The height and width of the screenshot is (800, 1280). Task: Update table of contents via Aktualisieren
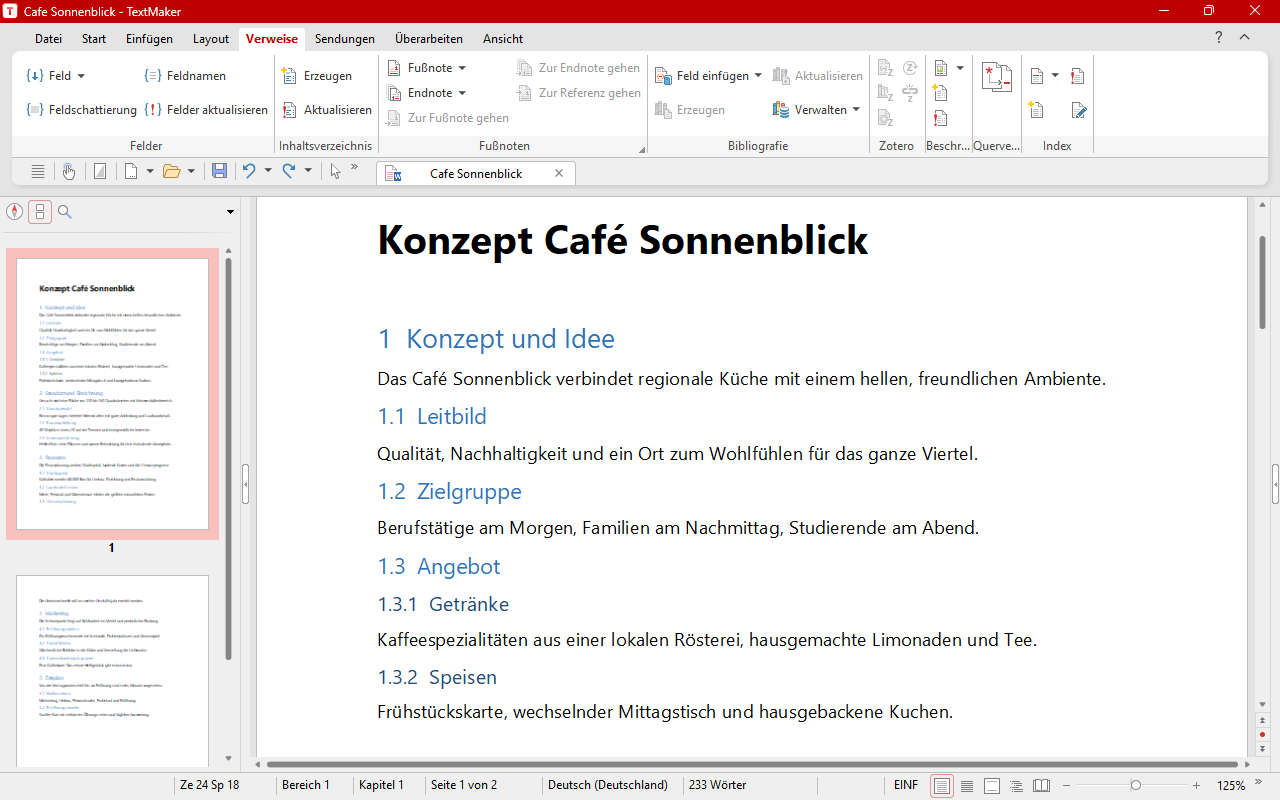(x=327, y=110)
